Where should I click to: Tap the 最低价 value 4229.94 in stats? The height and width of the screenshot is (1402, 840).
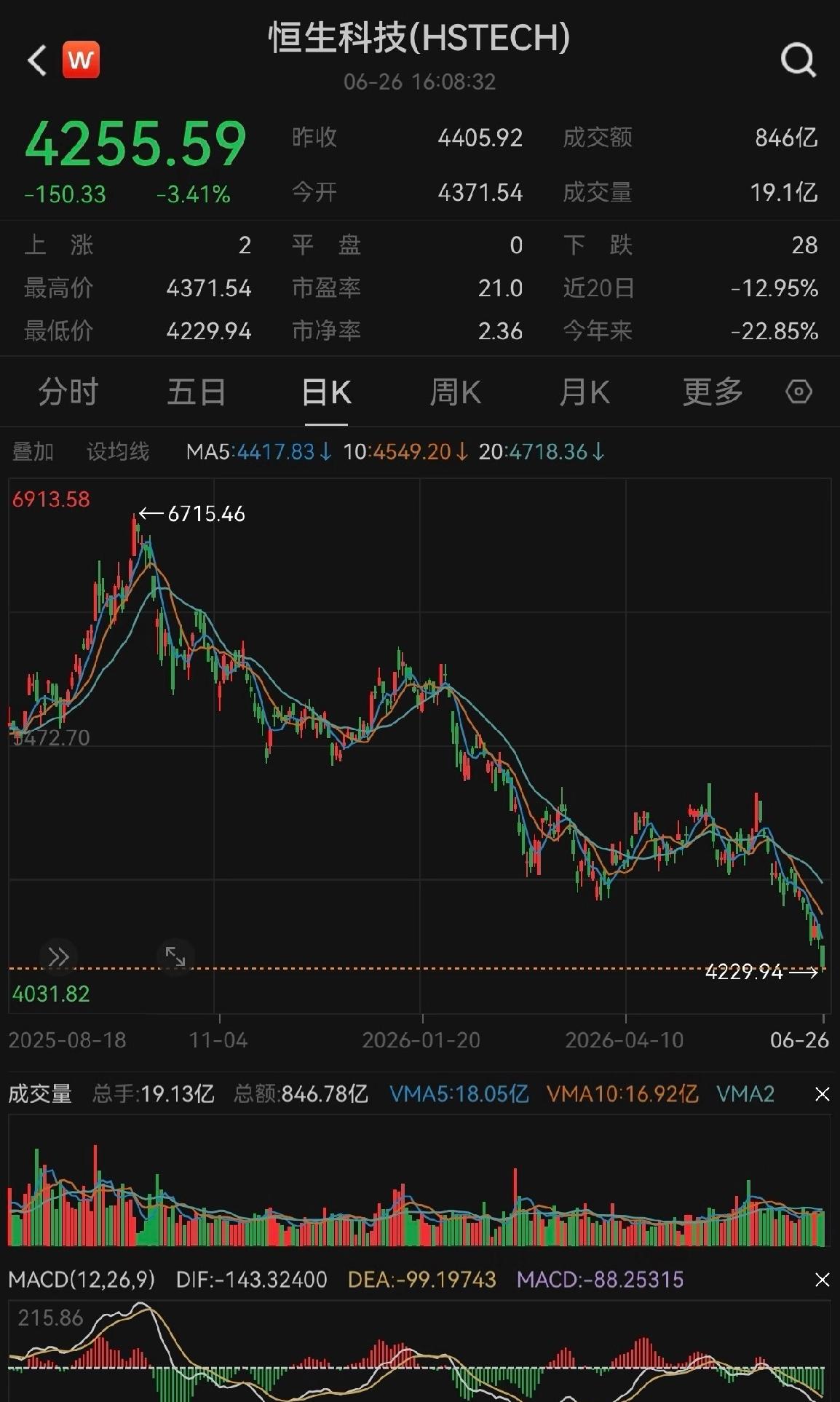point(209,331)
